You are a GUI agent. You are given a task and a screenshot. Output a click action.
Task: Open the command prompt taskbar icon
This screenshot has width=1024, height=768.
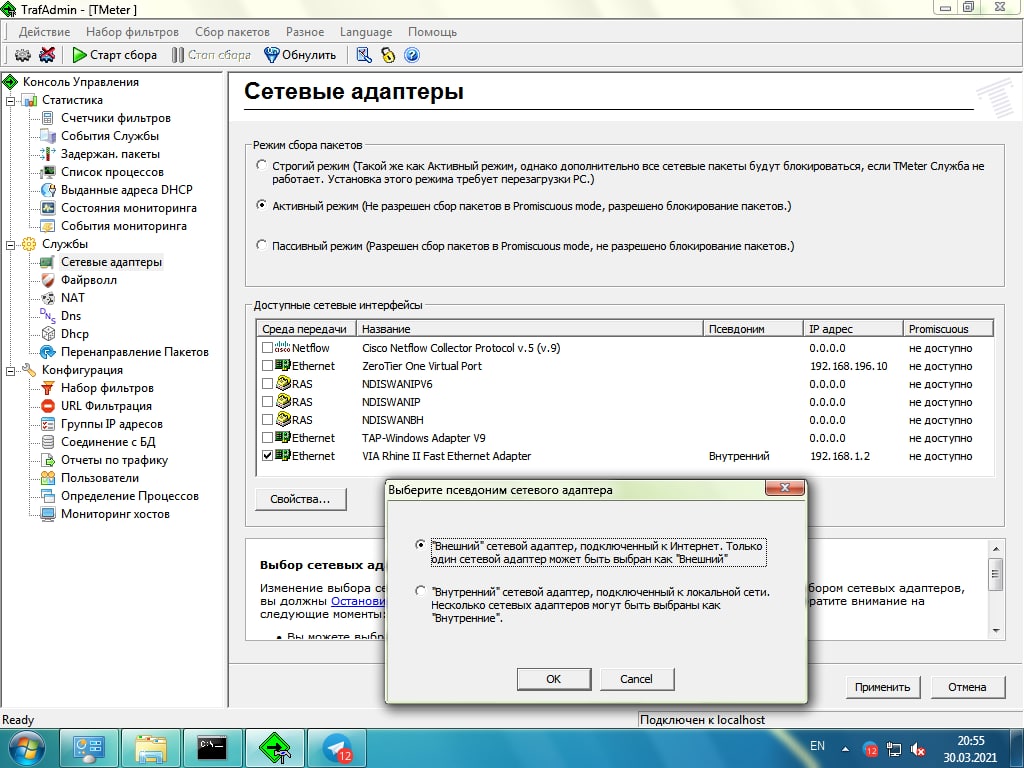(x=213, y=748)
